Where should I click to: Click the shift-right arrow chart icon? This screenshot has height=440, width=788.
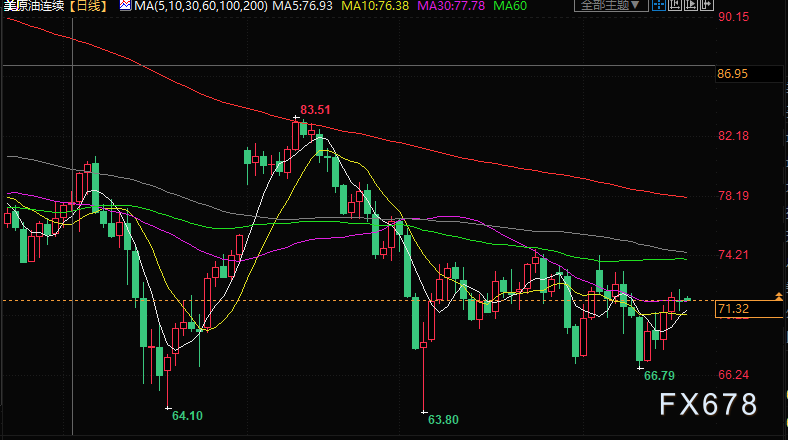[707, 5]
